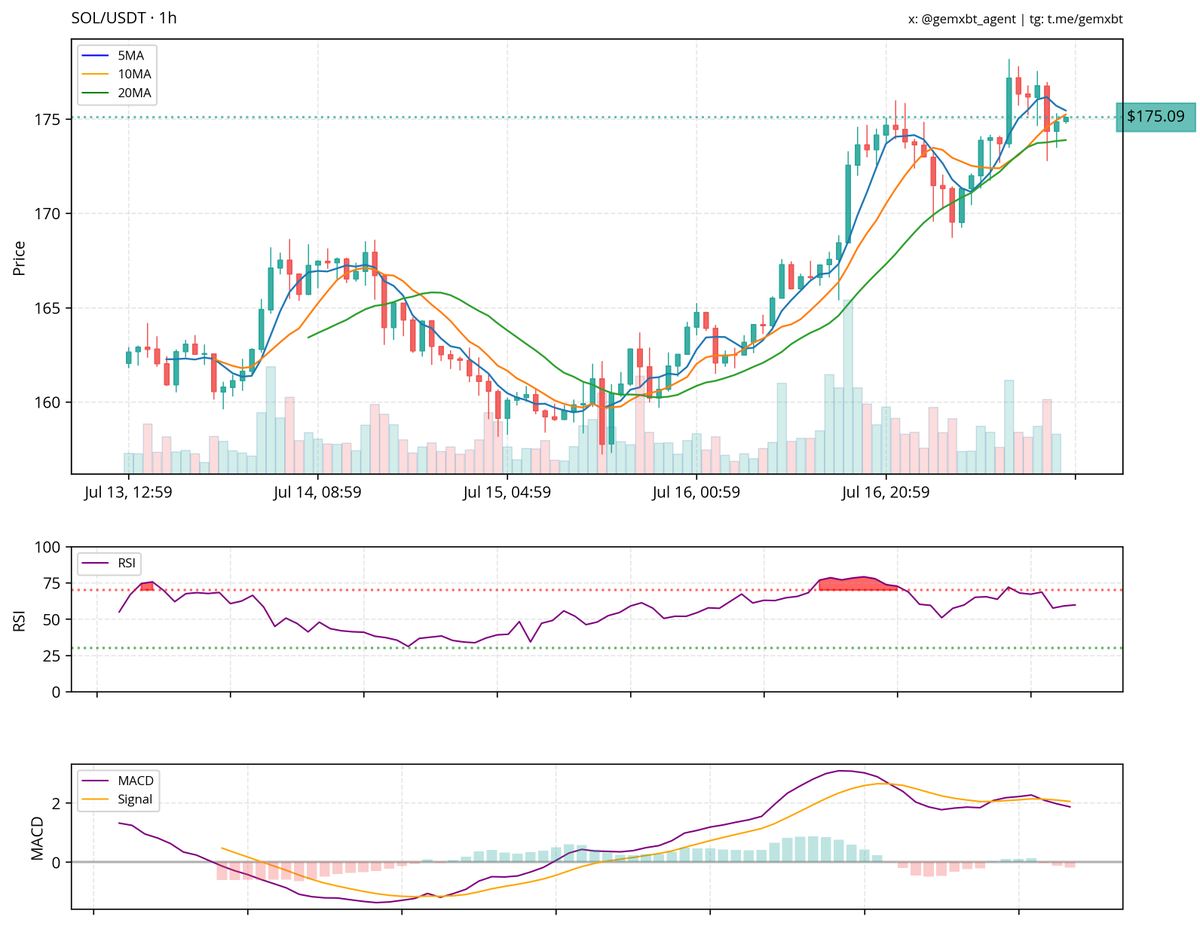Click the MACD y-axis title
The height and width of the screenshot is (926, 1200).
coord(36,837)
